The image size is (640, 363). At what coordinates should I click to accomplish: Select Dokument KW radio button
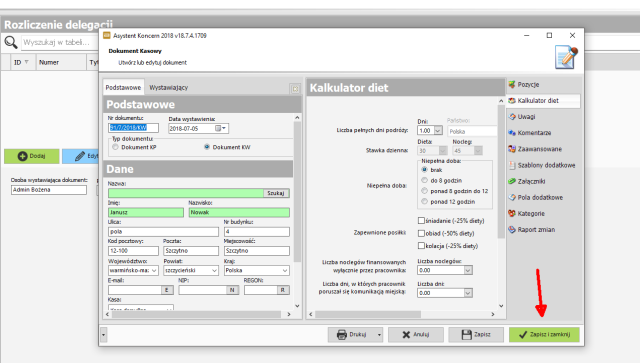(x=207, y=147)
